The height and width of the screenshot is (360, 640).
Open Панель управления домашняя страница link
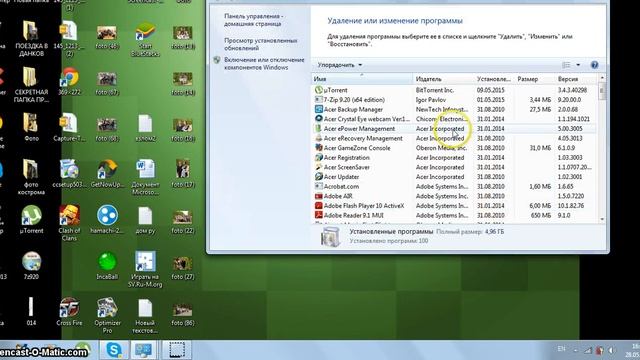click(x=253, y=20)
